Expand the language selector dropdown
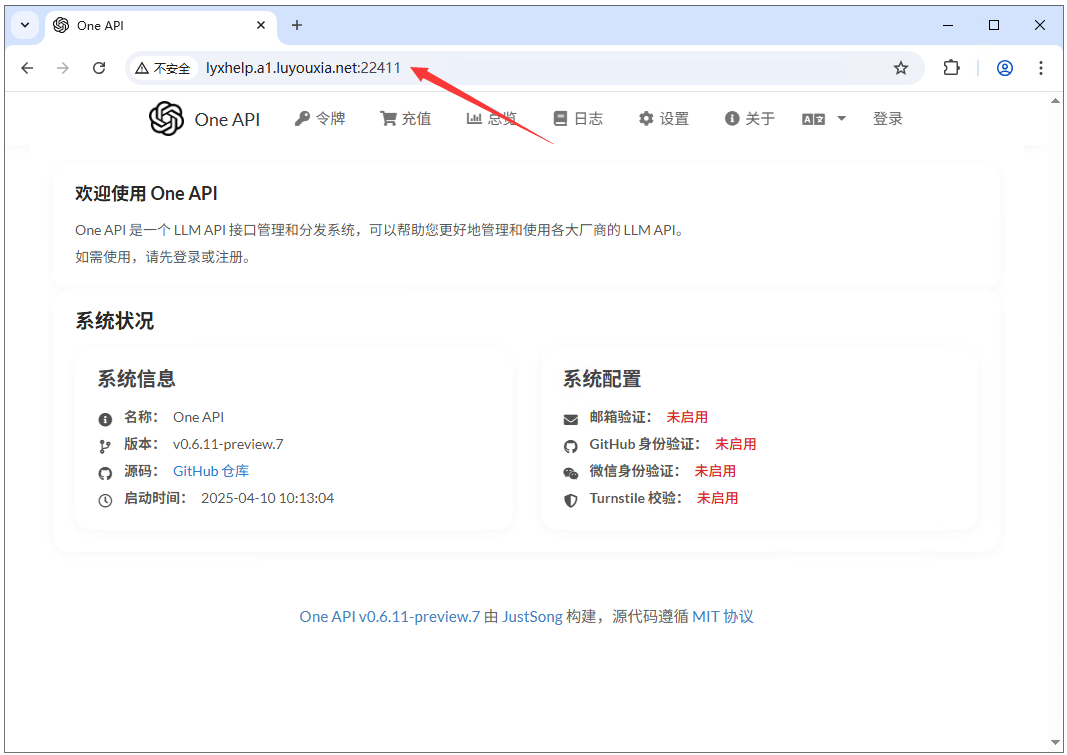 tap(823, 119)
